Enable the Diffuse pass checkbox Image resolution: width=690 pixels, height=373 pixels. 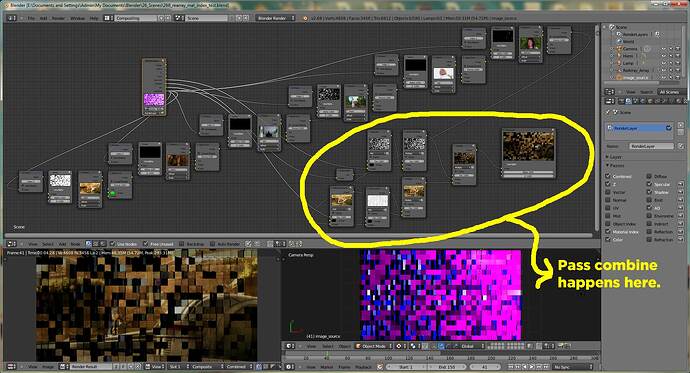coord(649,176)
